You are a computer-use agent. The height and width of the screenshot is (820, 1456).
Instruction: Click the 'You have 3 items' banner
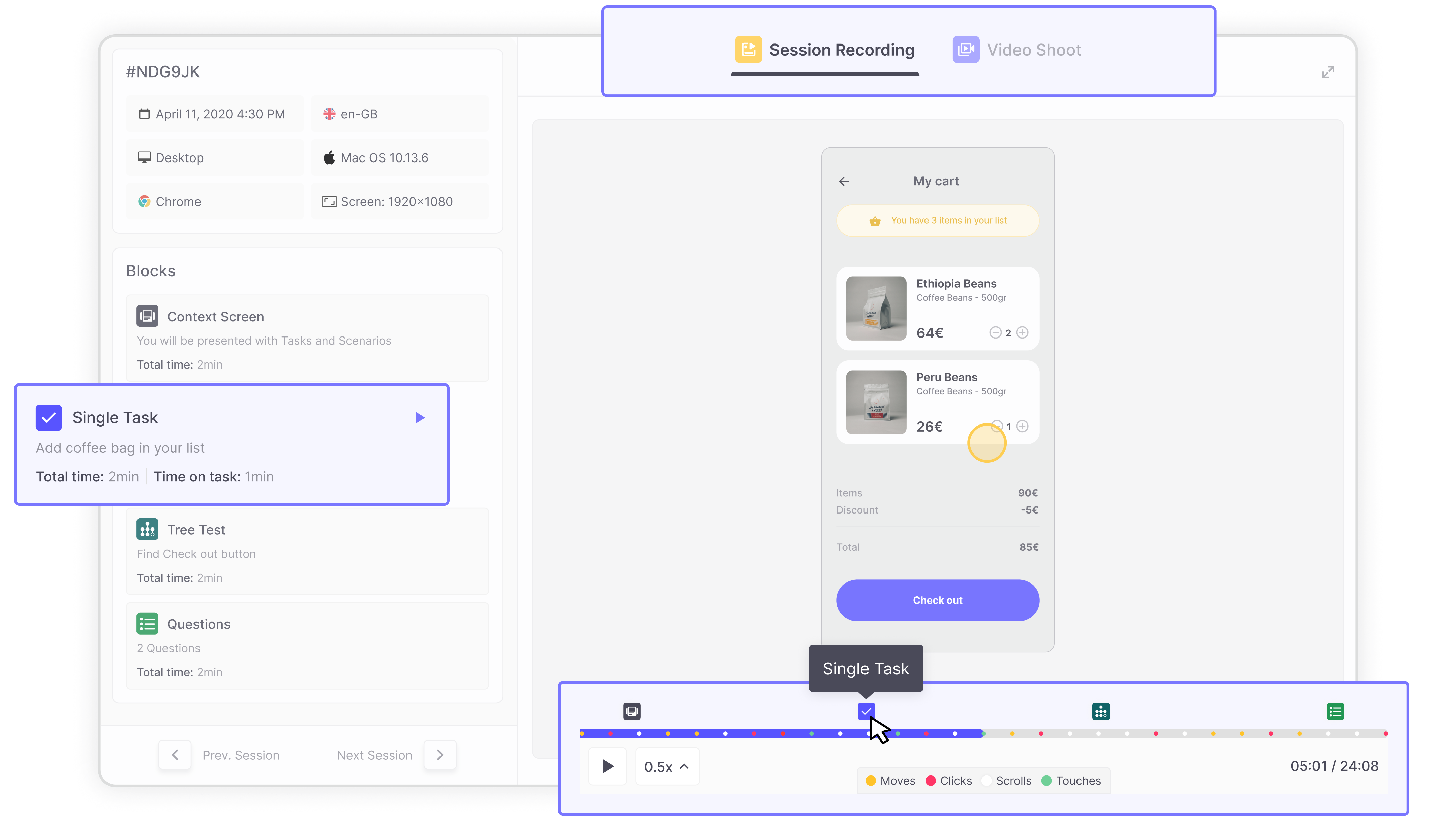coord(938,221)
